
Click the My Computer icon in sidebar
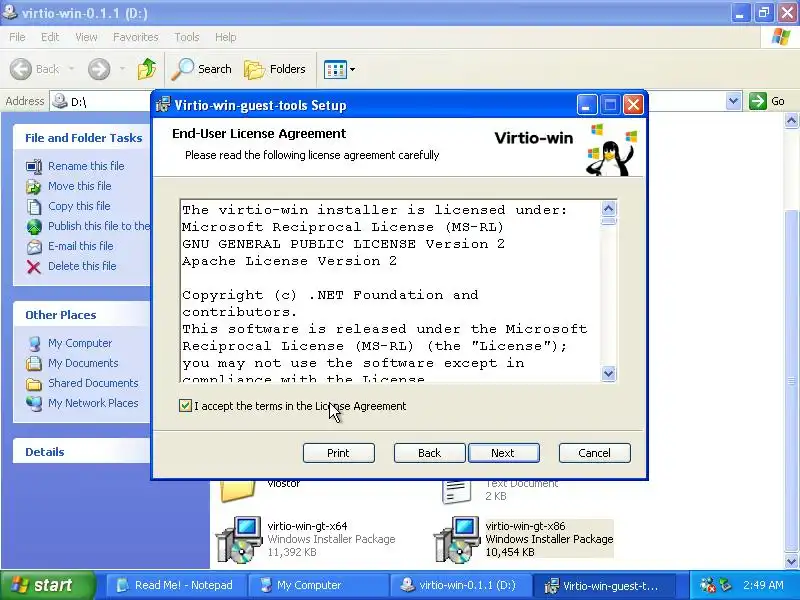[34, 343]
